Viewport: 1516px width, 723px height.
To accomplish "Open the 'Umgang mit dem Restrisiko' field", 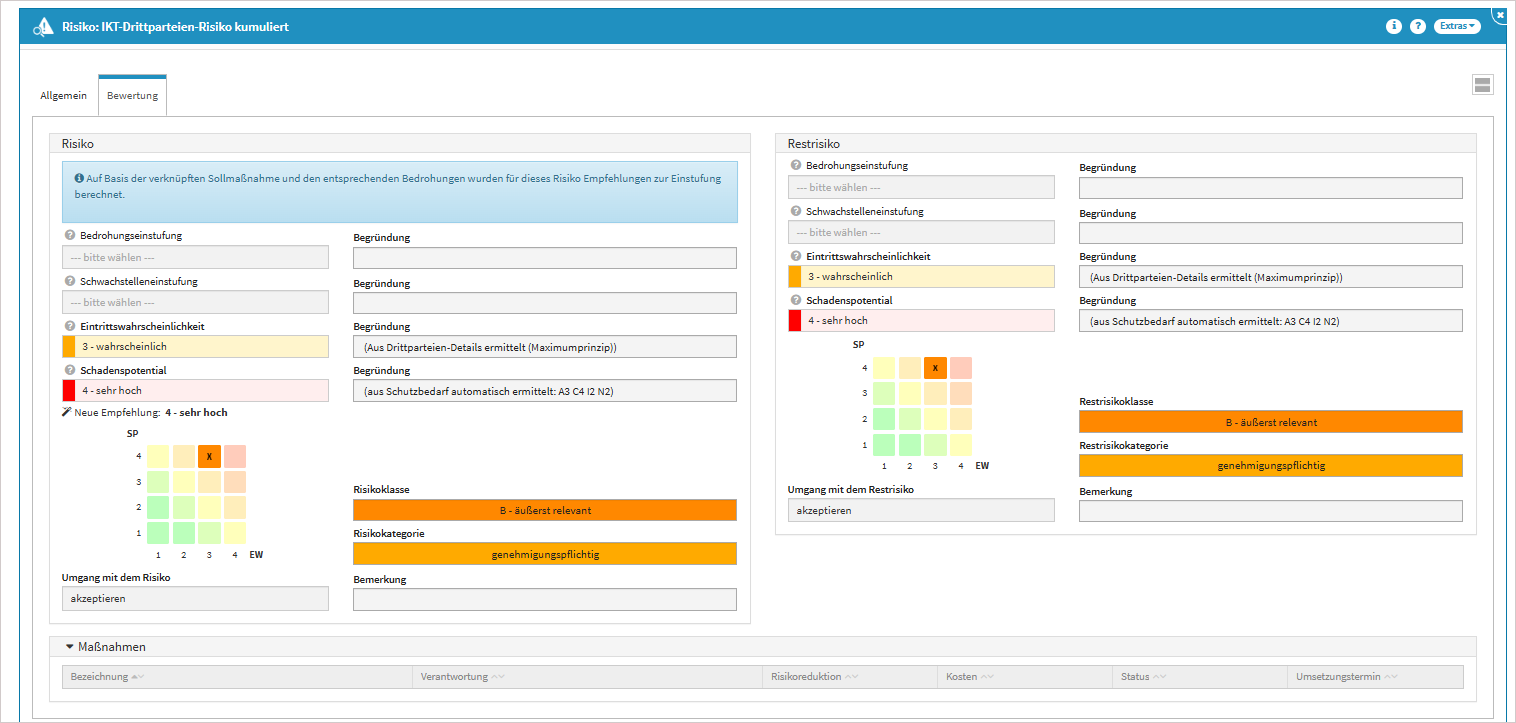I will click(x=921, y=510).
